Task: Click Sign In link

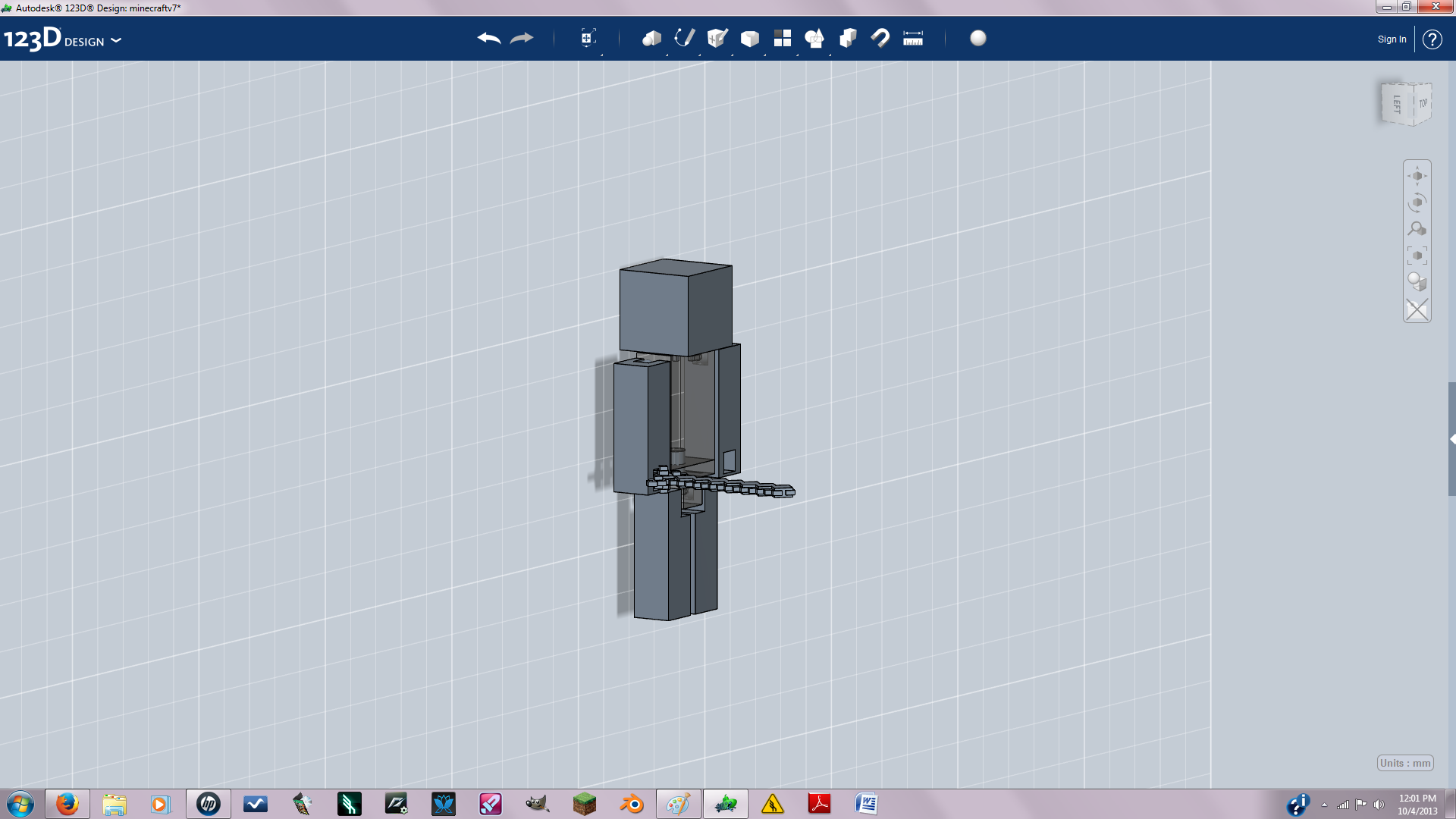Action: click(x=1392, y=39)
